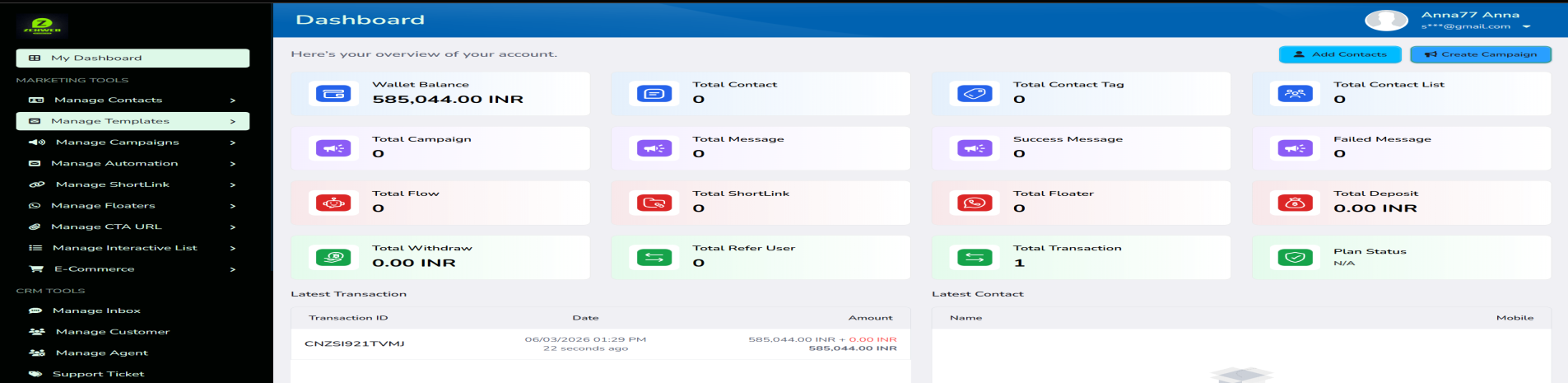This screenshot has width=1568, height=383.
Task: Open Manage Inbox from CRM tools
Action: [x=96, y=311]
